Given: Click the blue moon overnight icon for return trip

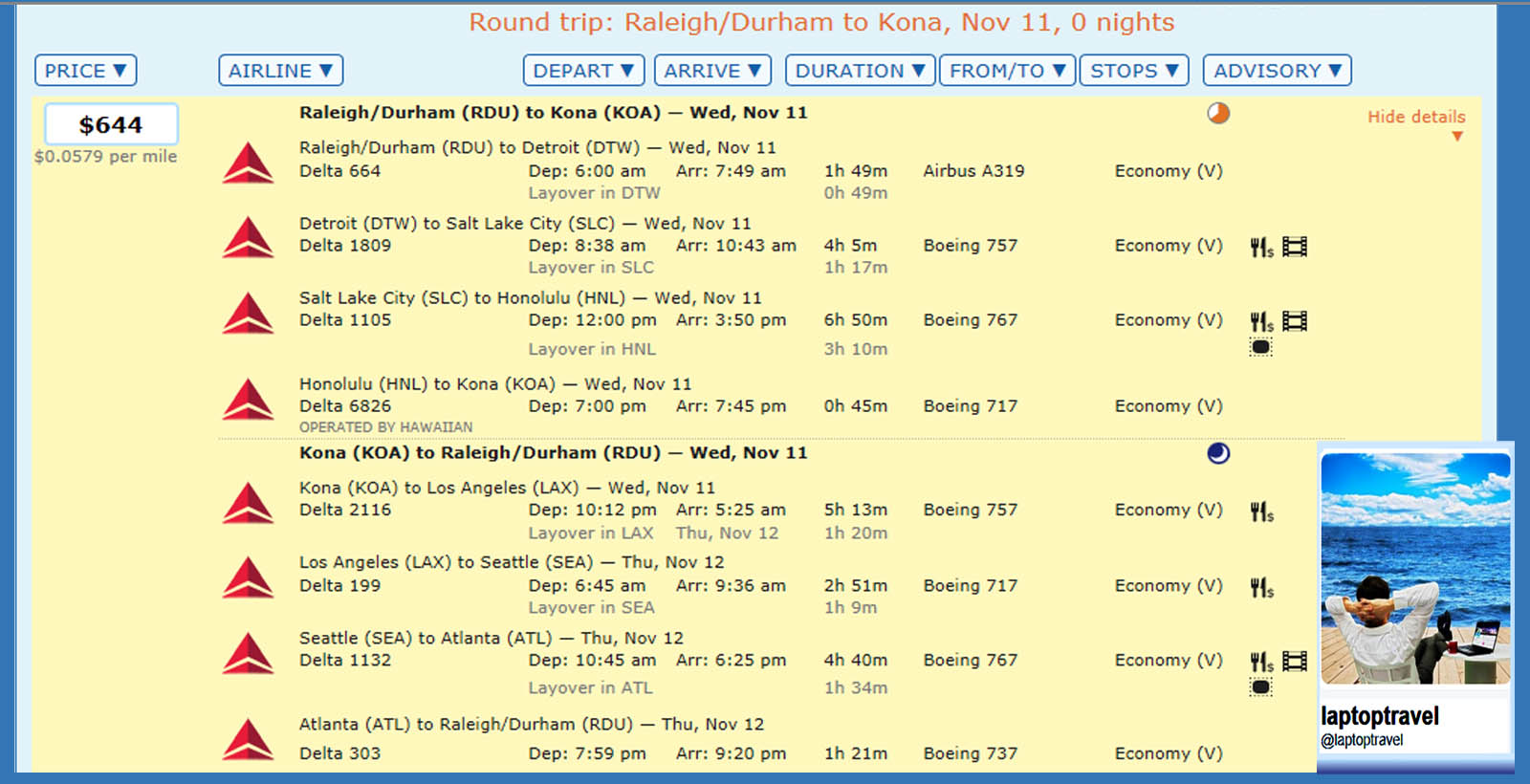Looking at the screenshot, I should click(1218, 453).
